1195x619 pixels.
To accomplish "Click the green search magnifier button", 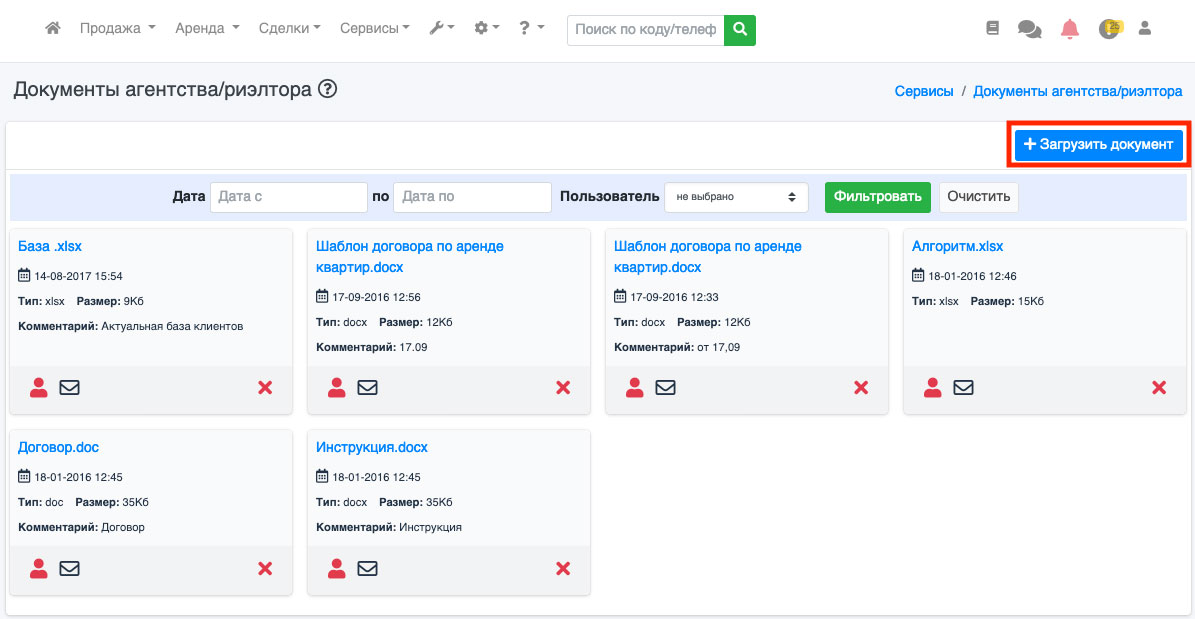I will click(740, 30).
